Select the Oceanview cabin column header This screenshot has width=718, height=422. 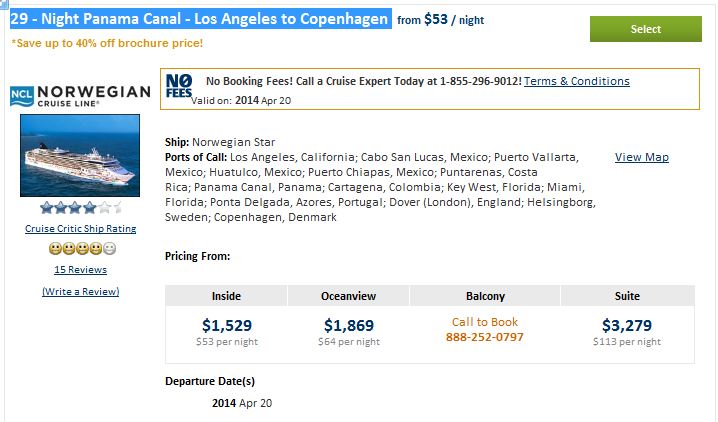point(348,296)
